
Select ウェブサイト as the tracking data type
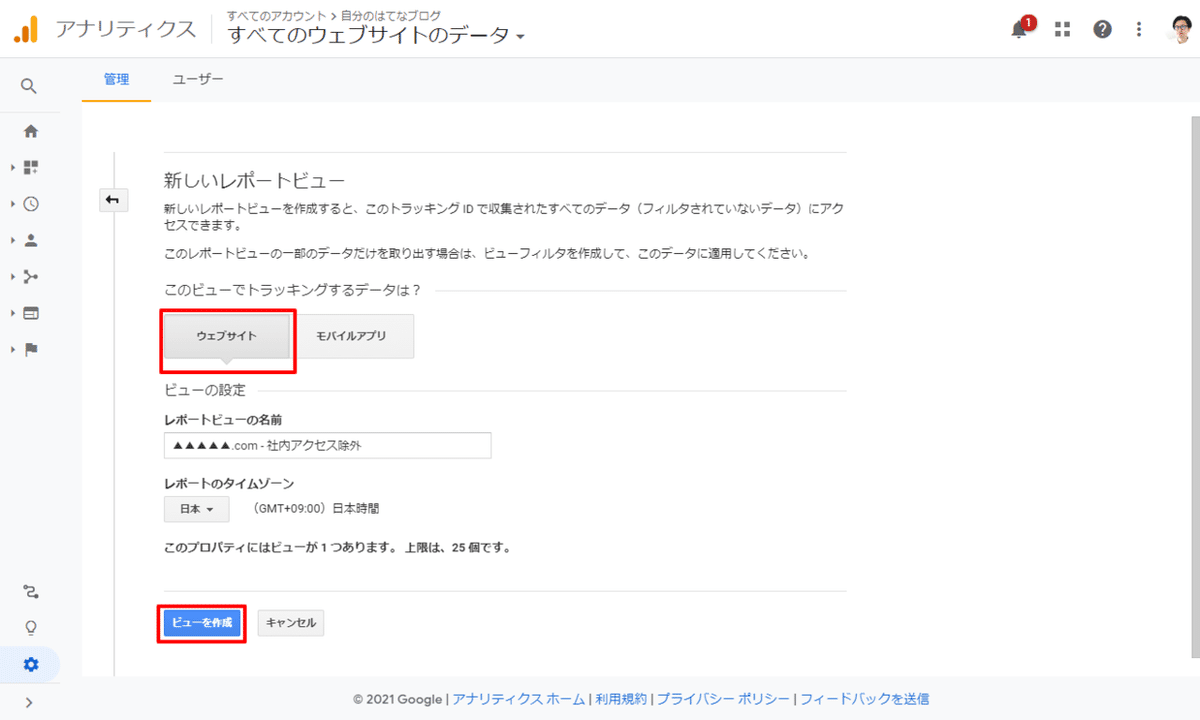(226, 338)
